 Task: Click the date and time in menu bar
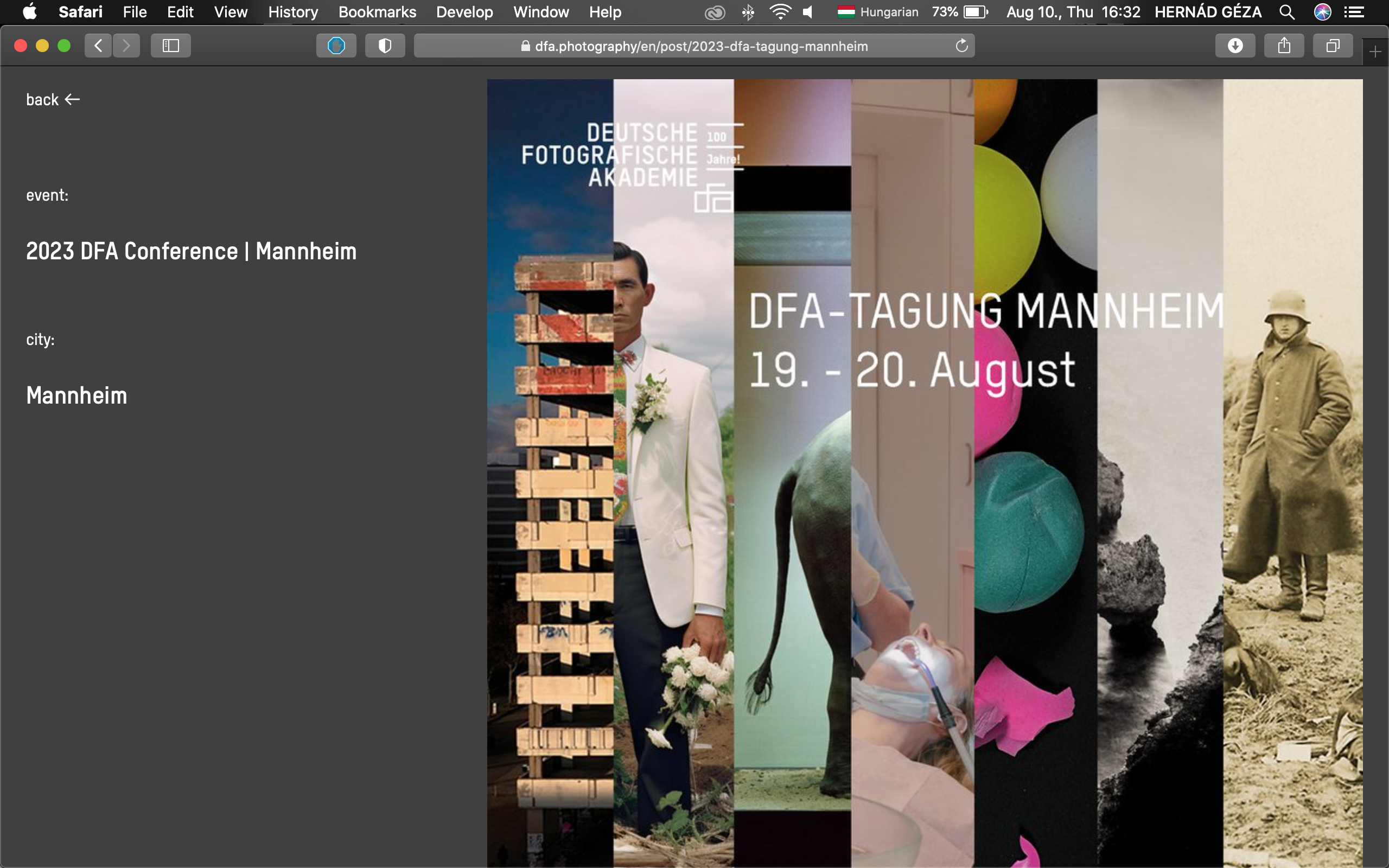pyautogui.click(x=1073, y=12)
